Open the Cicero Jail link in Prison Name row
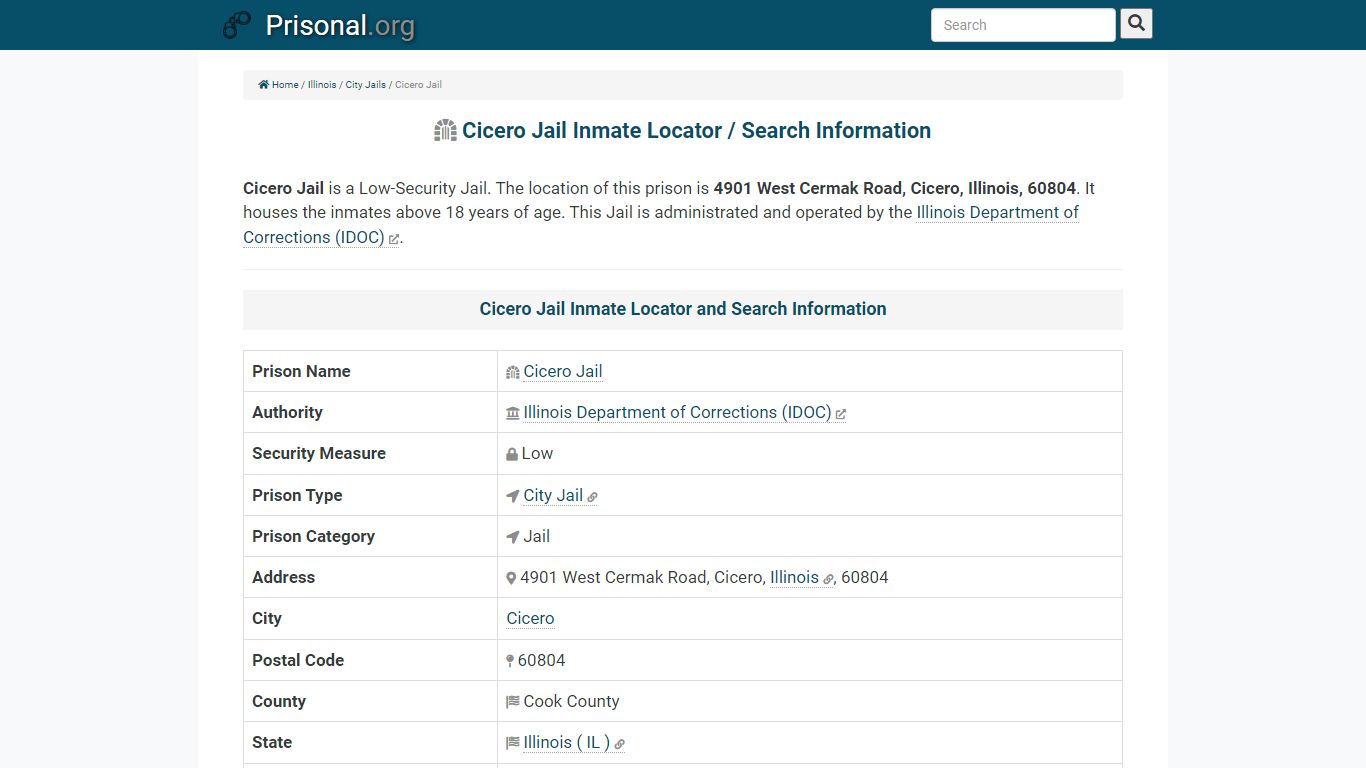Image resolution: width=1366 pixels, height=768 pixels. click(x=562, y=371)
